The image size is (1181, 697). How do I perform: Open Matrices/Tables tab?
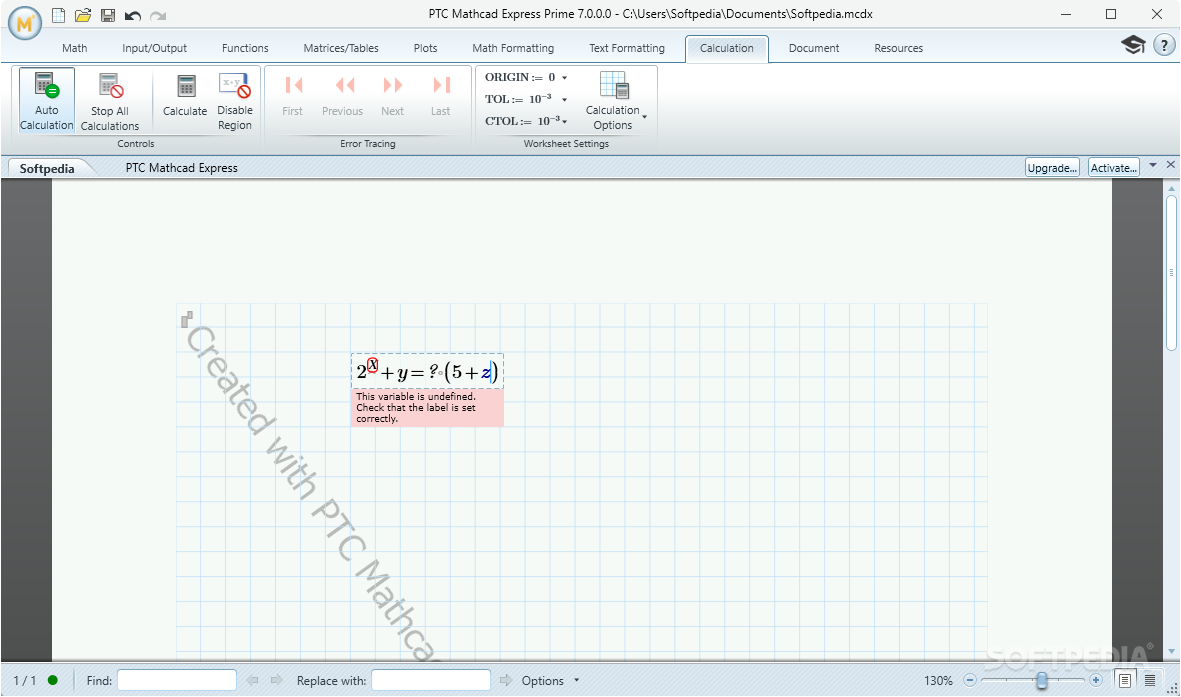pos(341,48)
